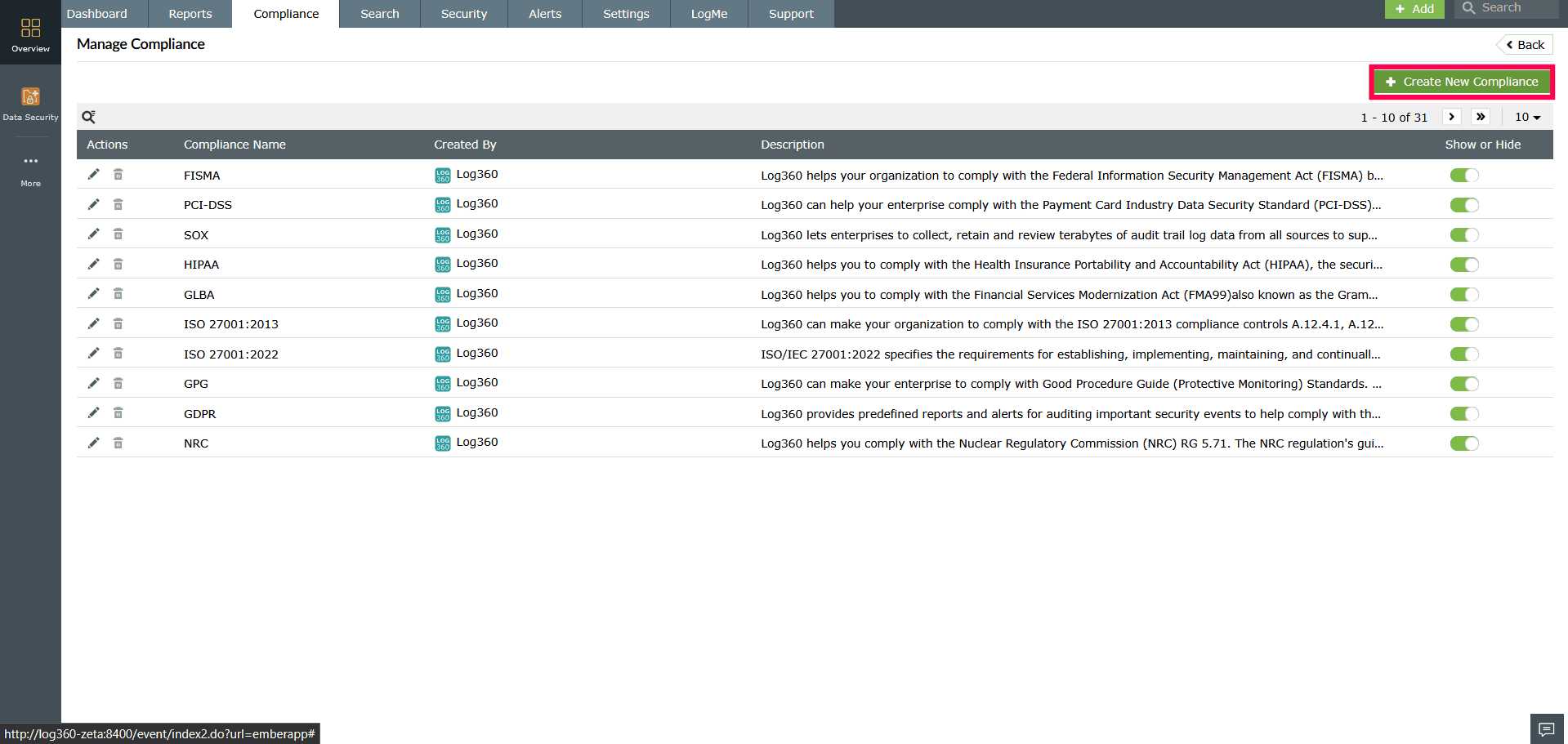The height and width of the screenshot is (744, 1568).
Task: Click the HIPAA compliance name
Action: tap(201, 265)
